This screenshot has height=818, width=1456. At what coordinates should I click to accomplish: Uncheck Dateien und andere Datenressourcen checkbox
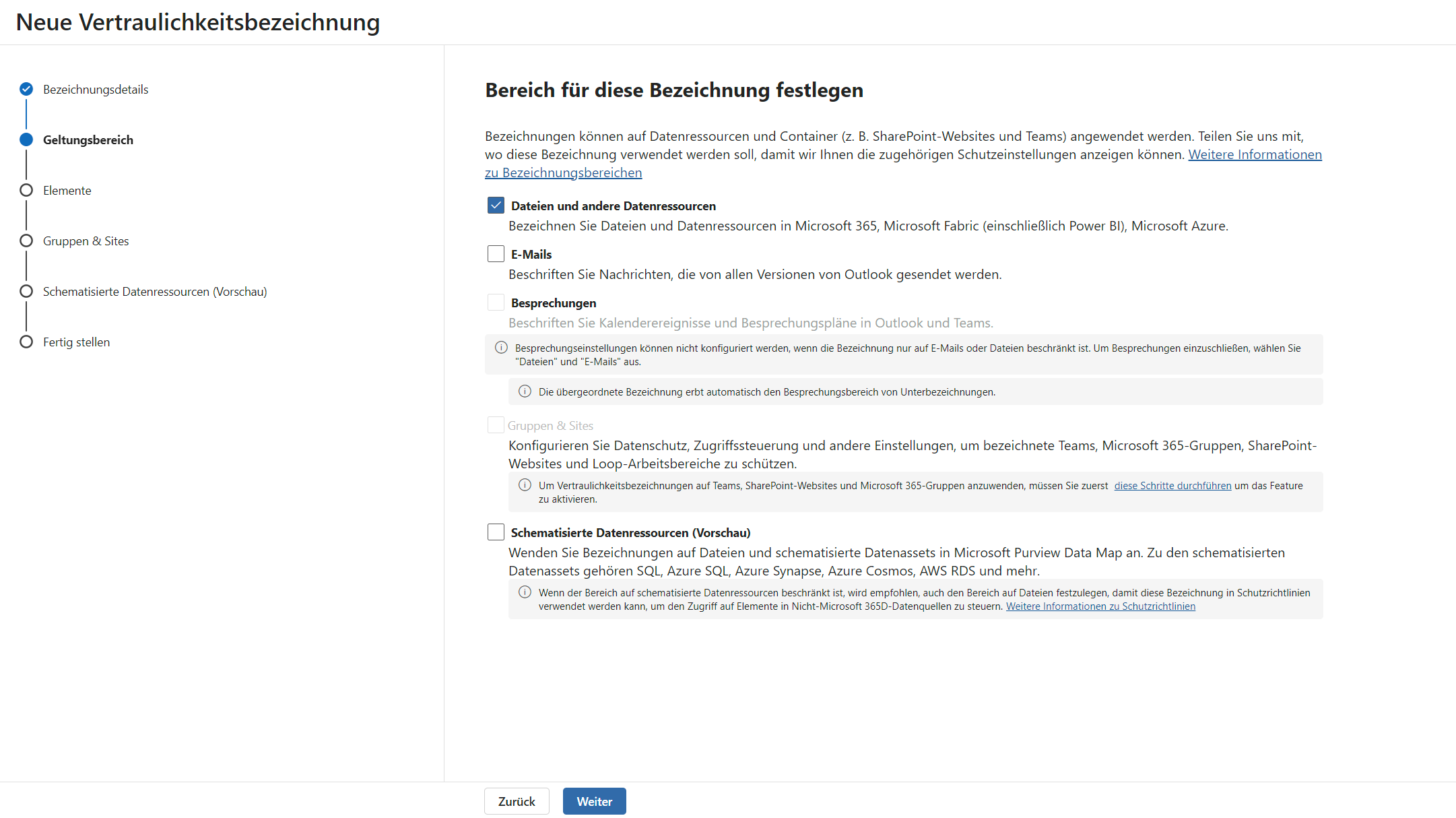click(496, 206)
